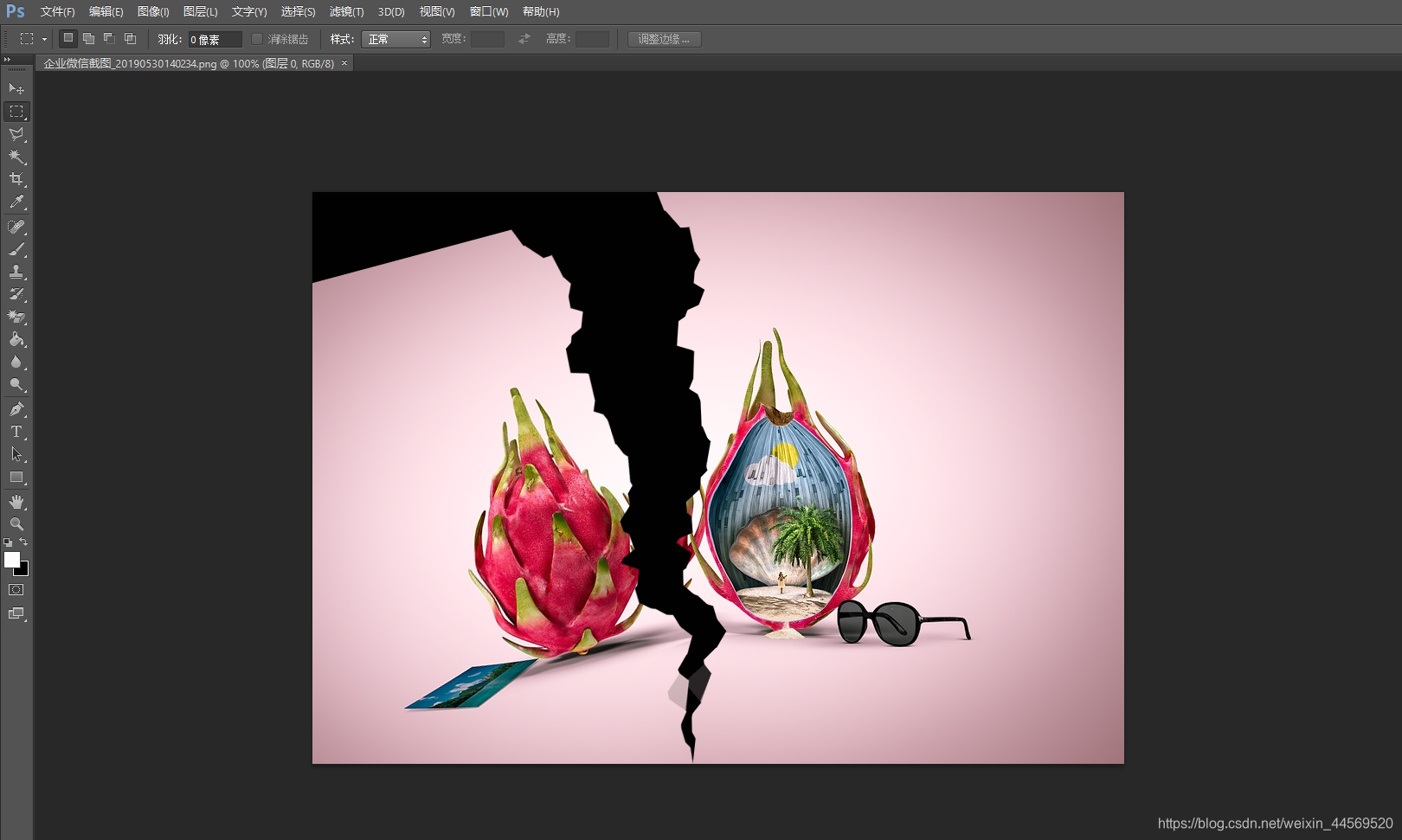This screenshot has width=1402, height=840.
Task: Click the 高度 height input field
Action: click(592, 39)
